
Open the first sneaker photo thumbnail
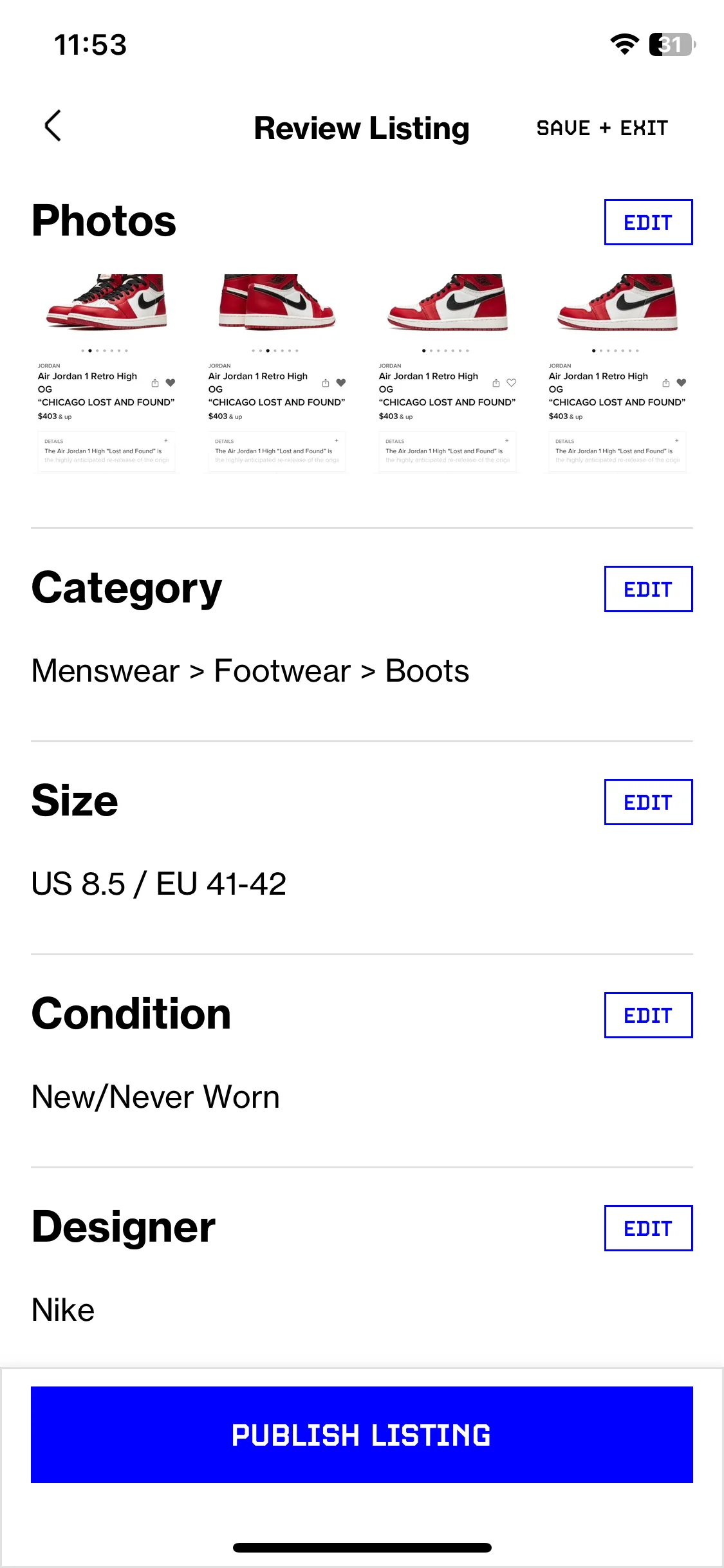[106, 373]
